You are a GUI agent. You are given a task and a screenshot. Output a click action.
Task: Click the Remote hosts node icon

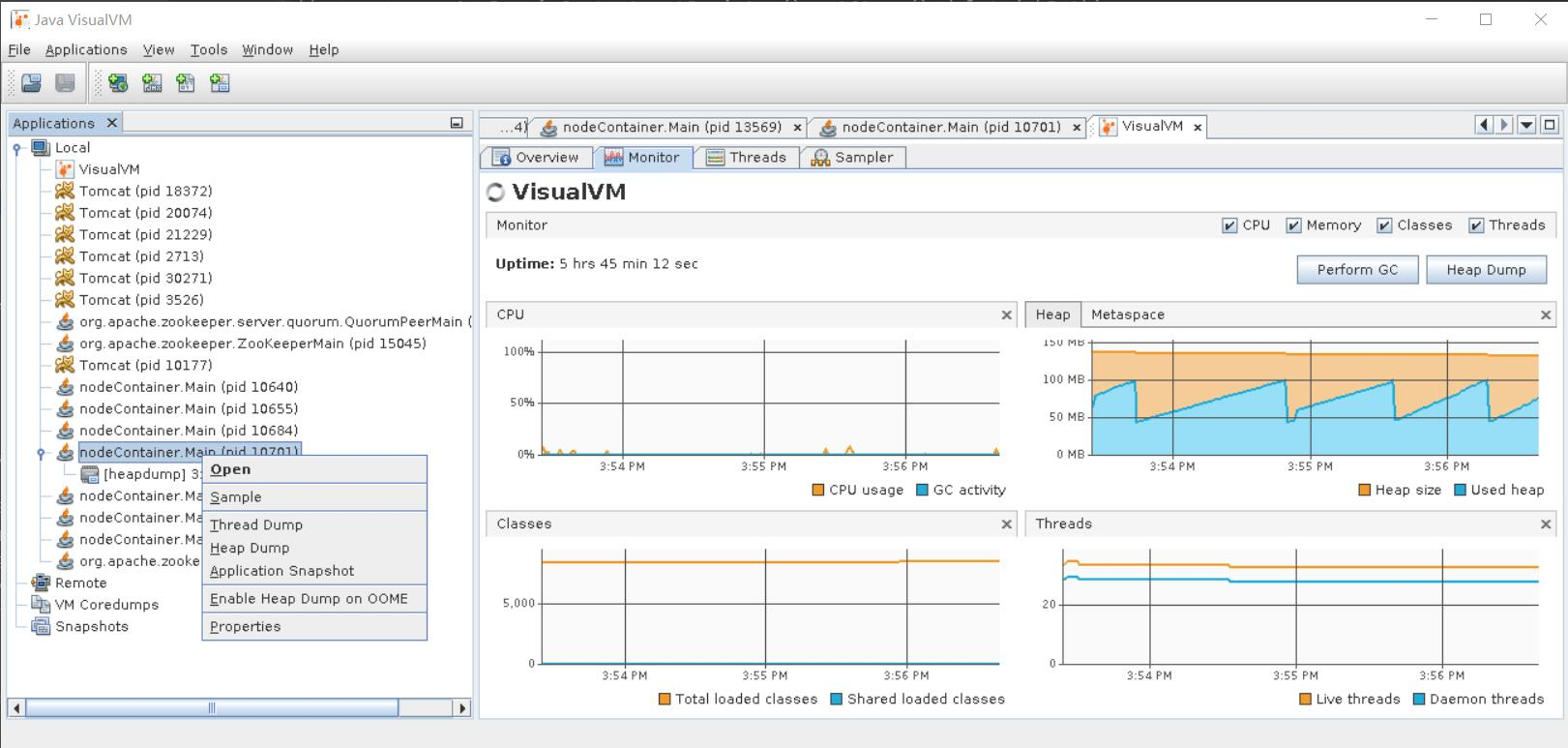[x=41, y=583]
